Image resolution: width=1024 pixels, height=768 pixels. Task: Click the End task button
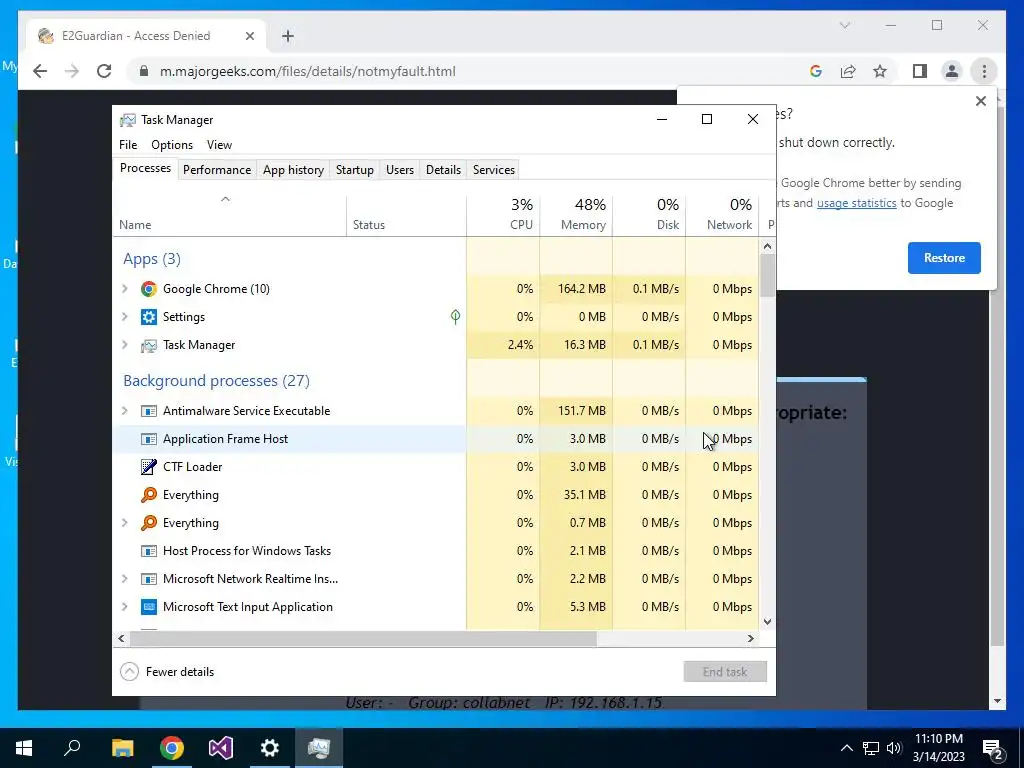(725, 672)
